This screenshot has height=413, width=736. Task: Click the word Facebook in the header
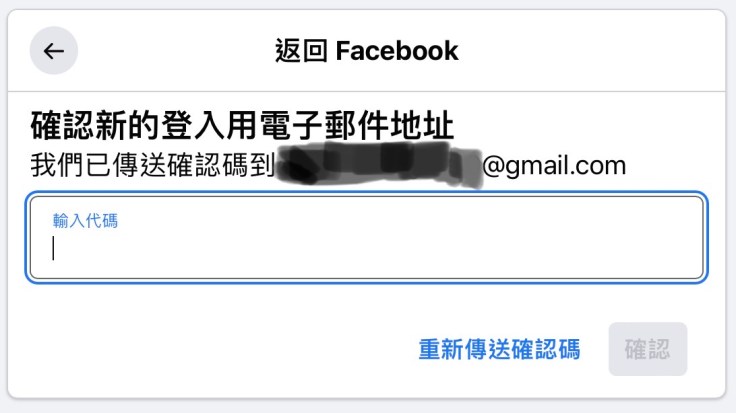(x=397, y=51)
